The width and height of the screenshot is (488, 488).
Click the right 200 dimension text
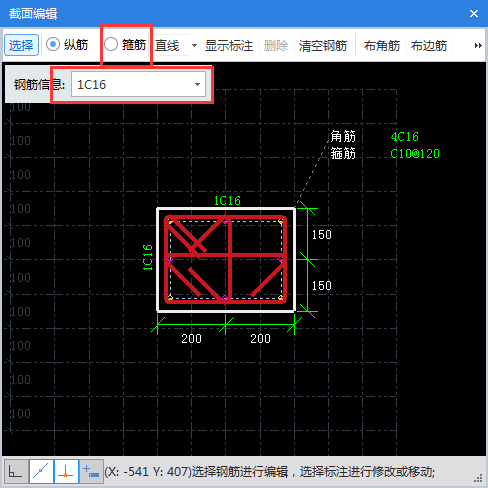pyautogui.click(x=260, y=339)
